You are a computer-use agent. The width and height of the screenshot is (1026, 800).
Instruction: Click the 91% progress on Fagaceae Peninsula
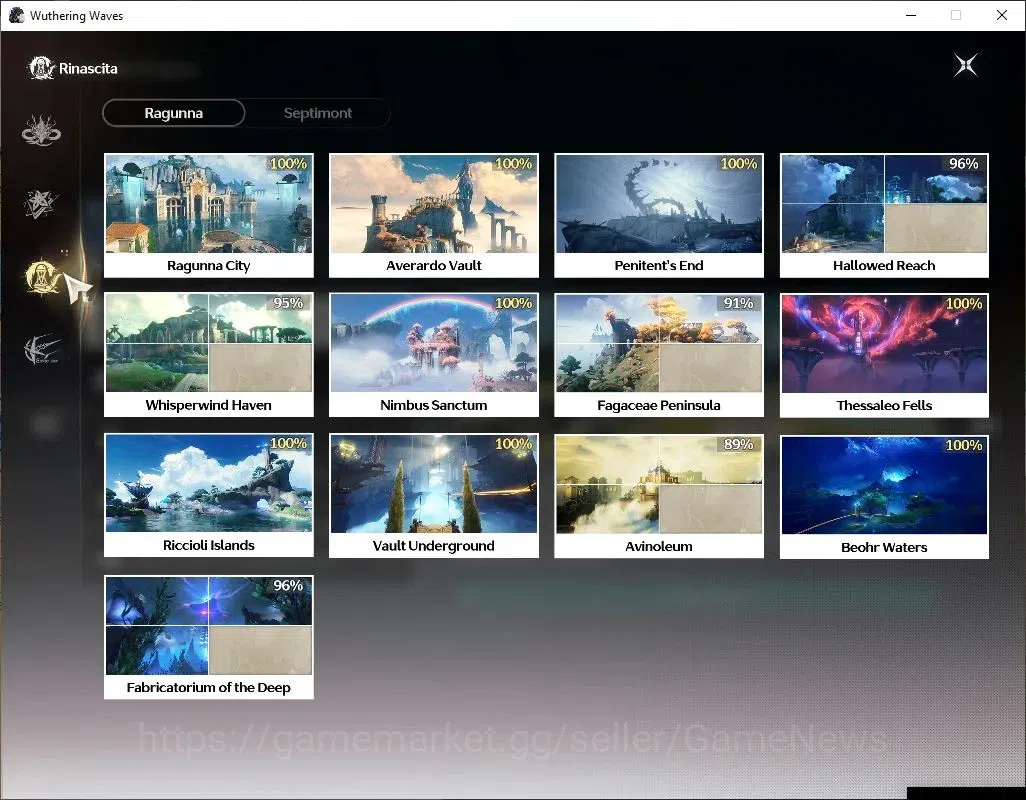[738, 303]
